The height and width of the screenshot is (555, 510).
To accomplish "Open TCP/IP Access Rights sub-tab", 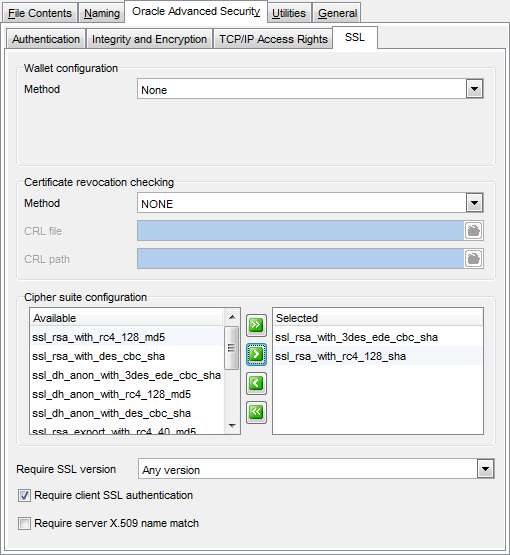I will click(x=273, y=39).
